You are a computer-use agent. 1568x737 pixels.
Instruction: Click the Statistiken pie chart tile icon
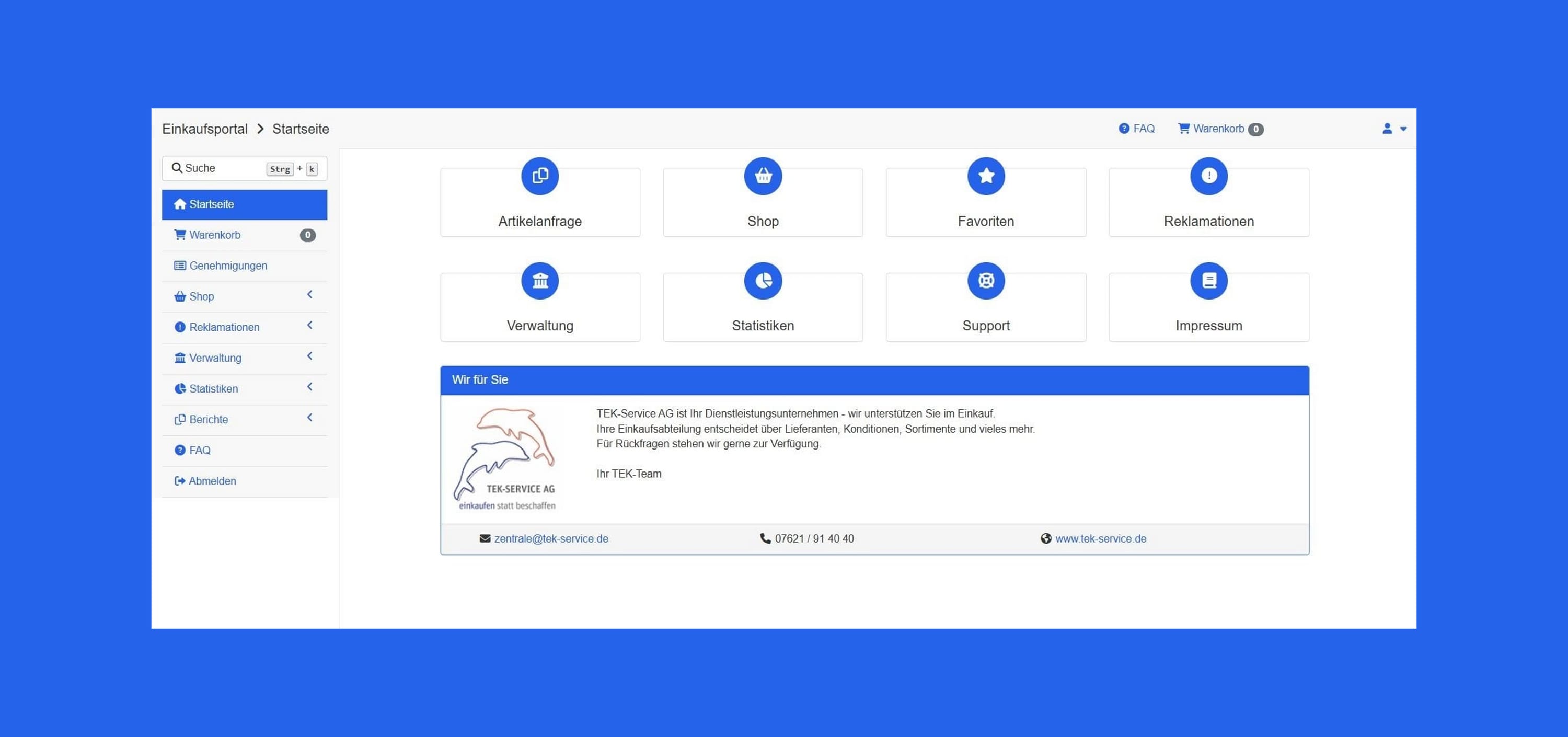pyautogui.click(x=763, y=281)
